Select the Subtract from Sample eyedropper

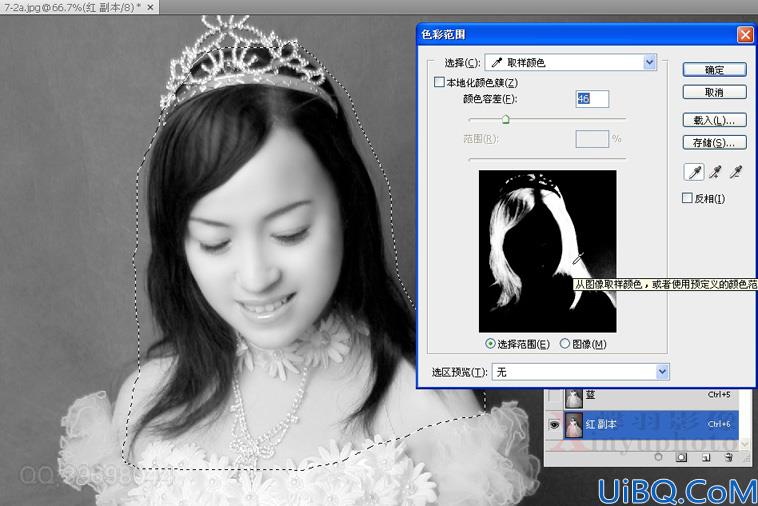click(x=736, y=172)
